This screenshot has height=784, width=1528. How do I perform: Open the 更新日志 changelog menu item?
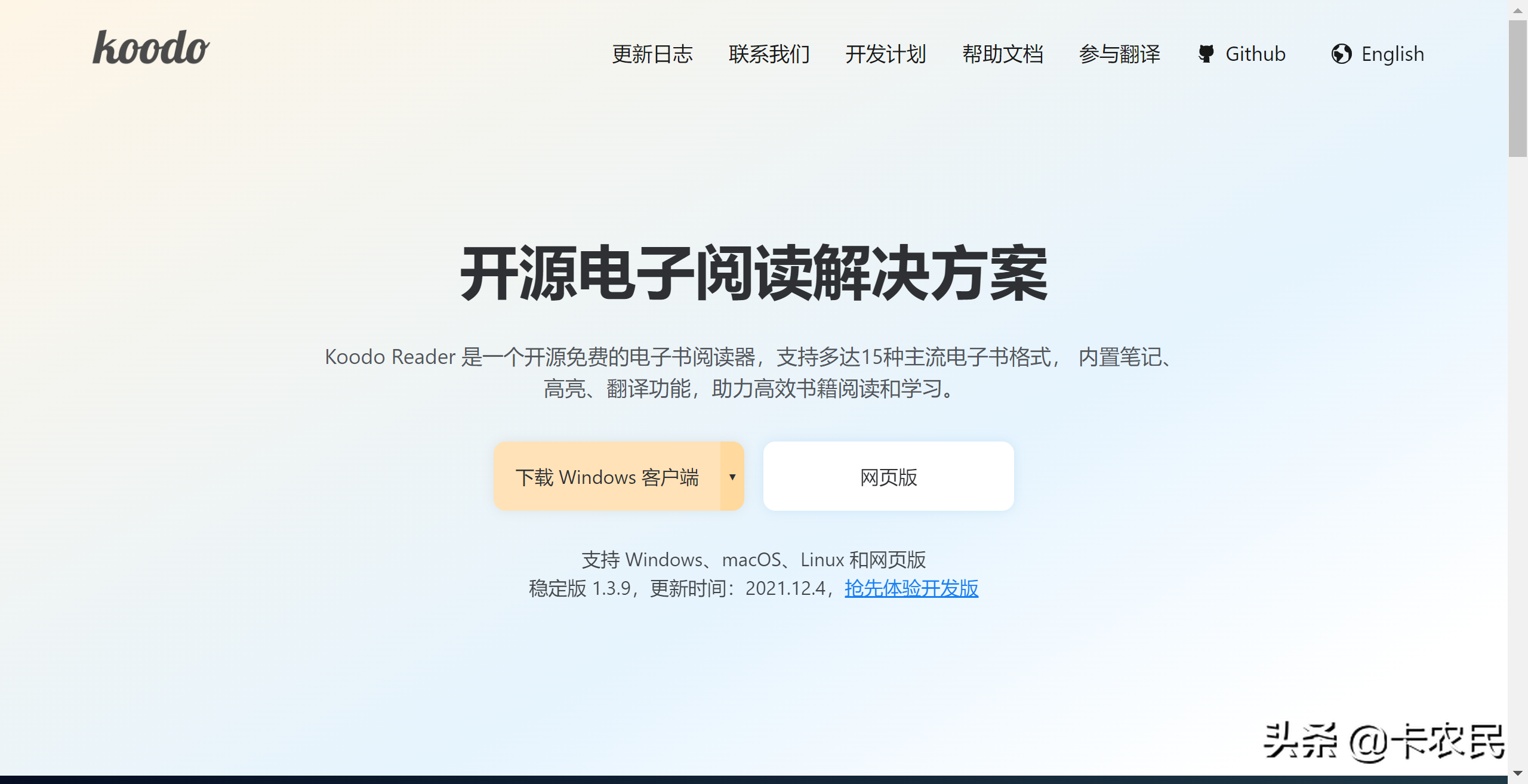pos(652,54)
